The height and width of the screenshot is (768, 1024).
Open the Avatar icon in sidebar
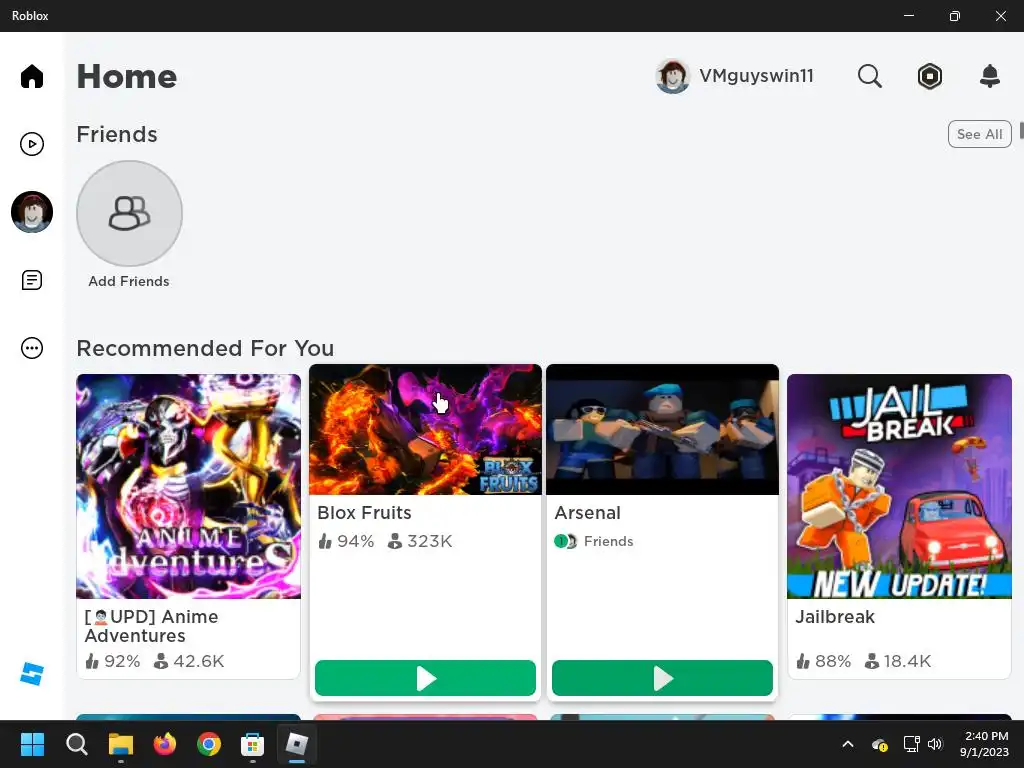pos(31,212)
